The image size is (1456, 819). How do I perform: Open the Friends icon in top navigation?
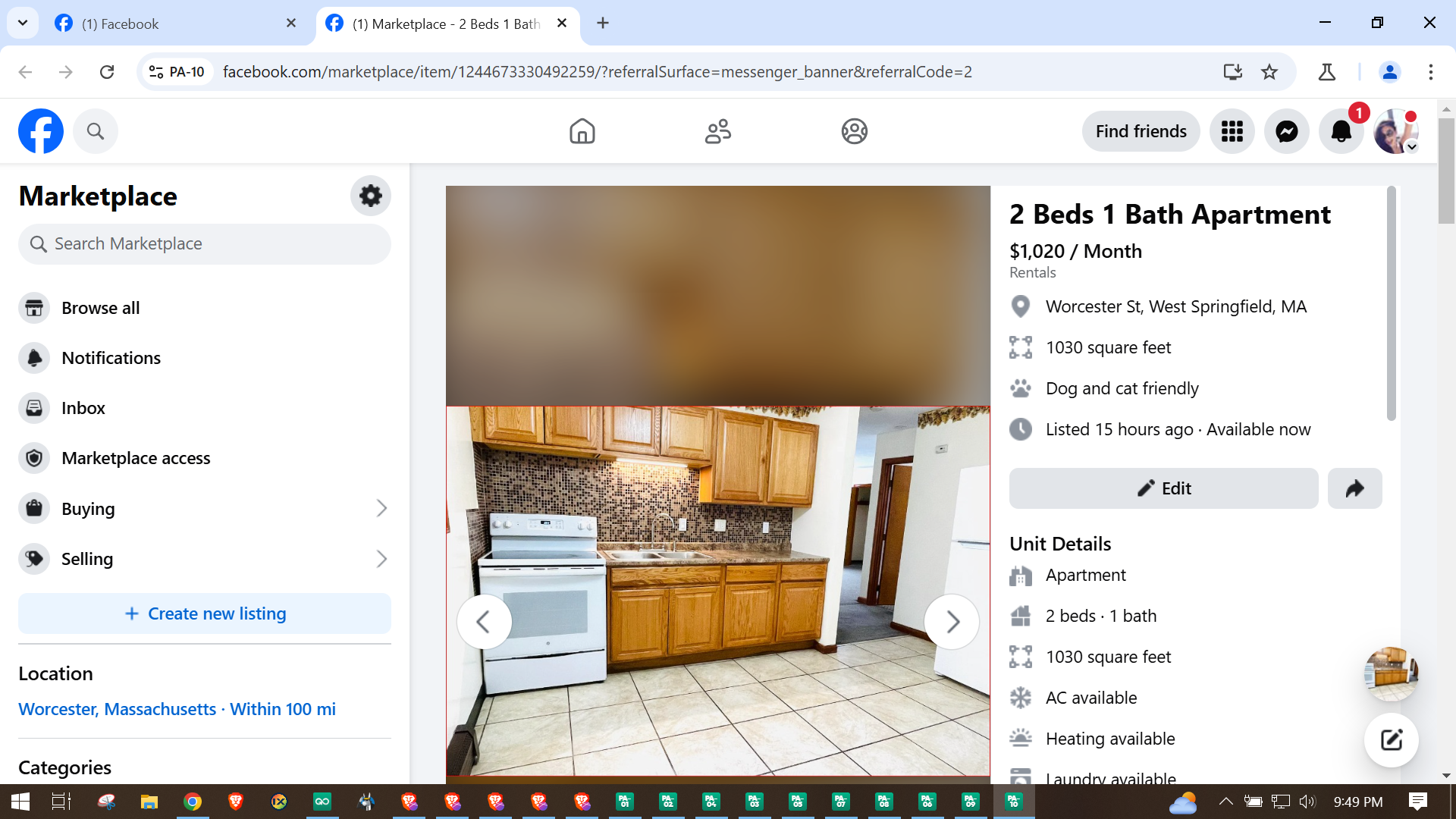[x=717, y=132]
